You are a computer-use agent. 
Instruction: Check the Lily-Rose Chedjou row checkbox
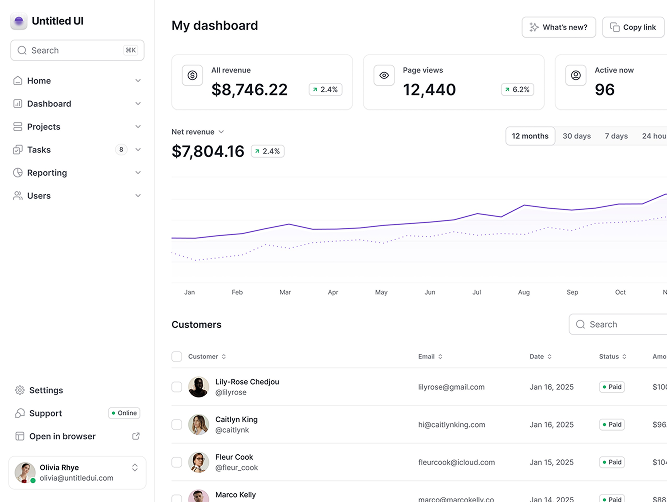point(177,387)
